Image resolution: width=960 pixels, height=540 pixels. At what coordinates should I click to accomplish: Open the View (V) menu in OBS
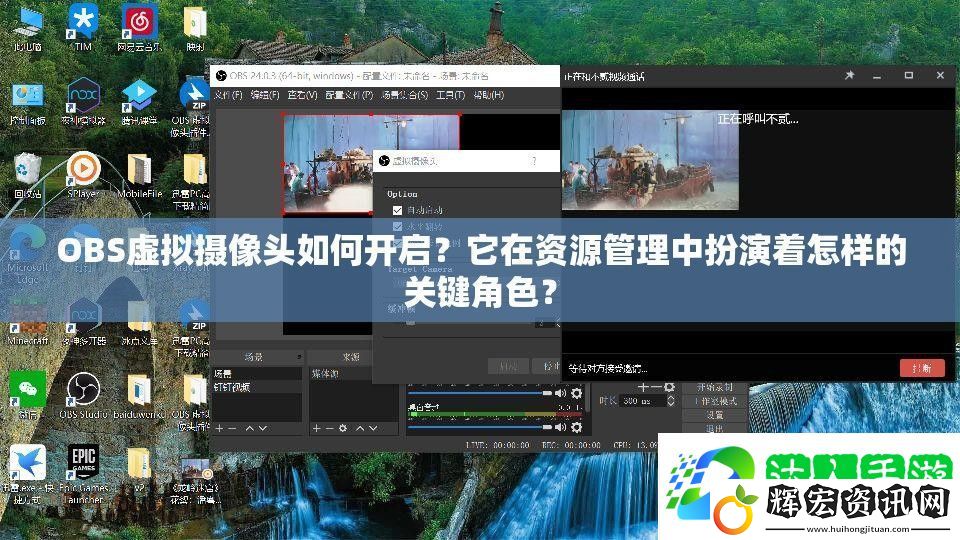pyautogui.click(x=302, y=96)
